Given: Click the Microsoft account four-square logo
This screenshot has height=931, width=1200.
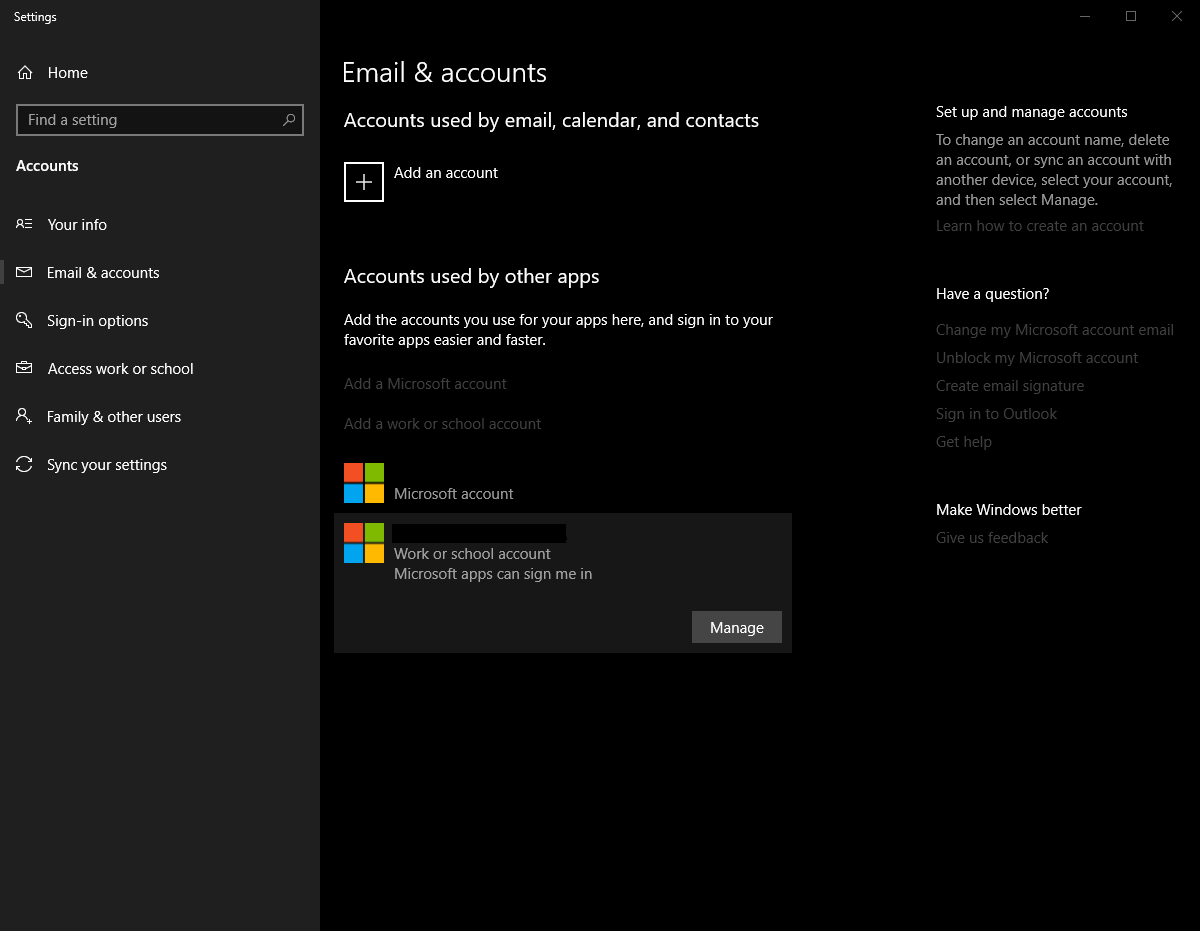Looking at the screenshot, I should 363,481.
